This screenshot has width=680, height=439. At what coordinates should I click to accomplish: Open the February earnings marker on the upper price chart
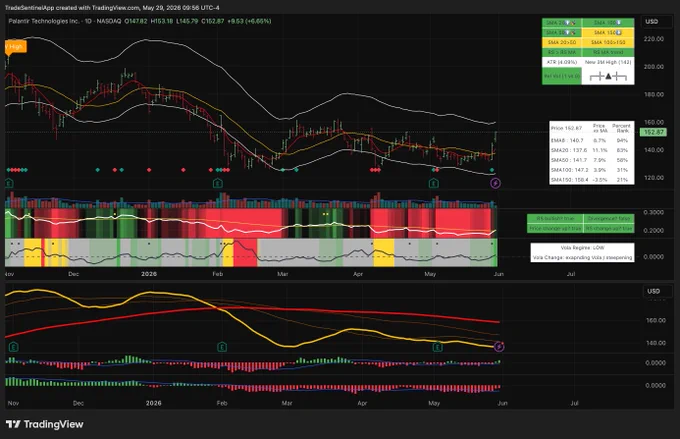click(218, 183)
